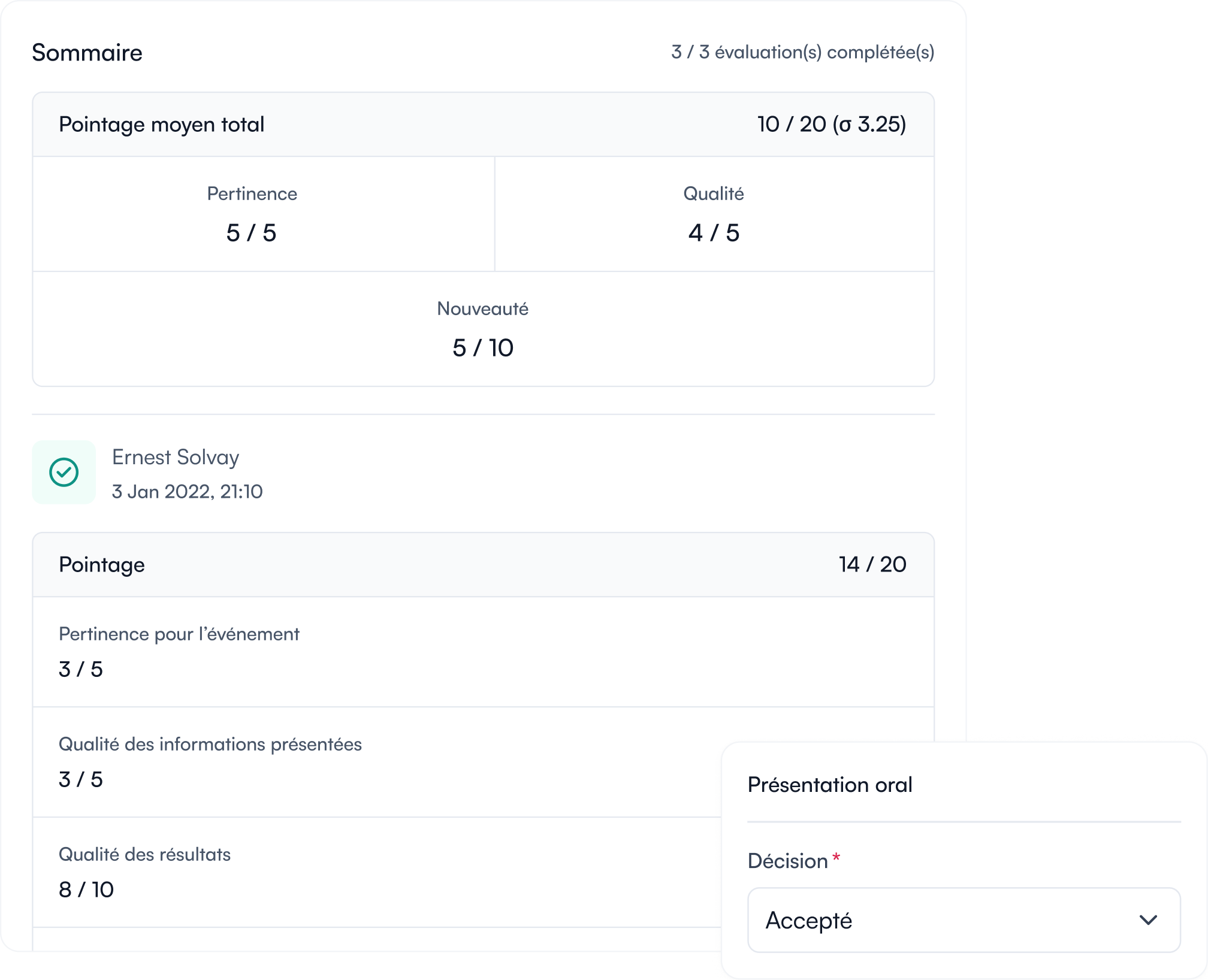Click 'Qualité des résultats' label
The image size is (1208, 980).
pos(144,855)
